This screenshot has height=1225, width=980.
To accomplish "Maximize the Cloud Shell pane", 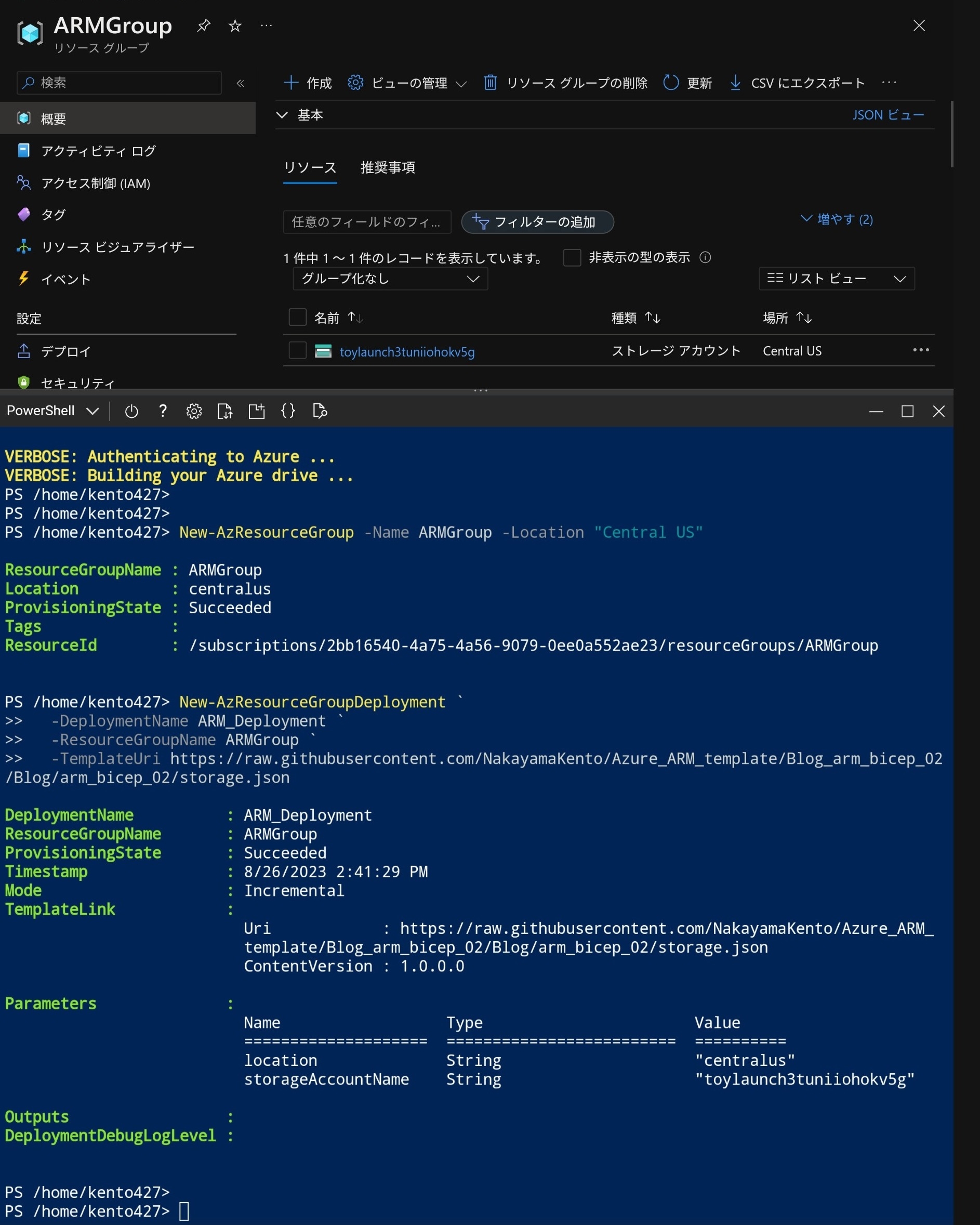I will 907,411.
